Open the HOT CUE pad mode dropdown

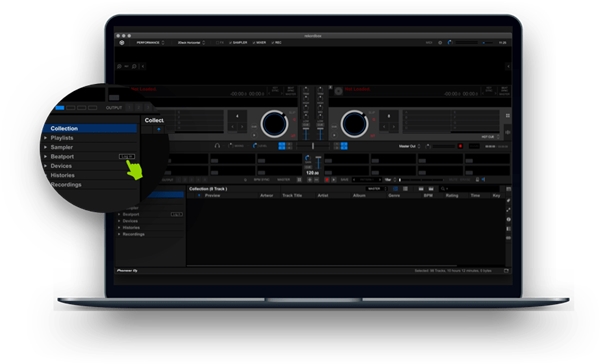click(490, 137)
